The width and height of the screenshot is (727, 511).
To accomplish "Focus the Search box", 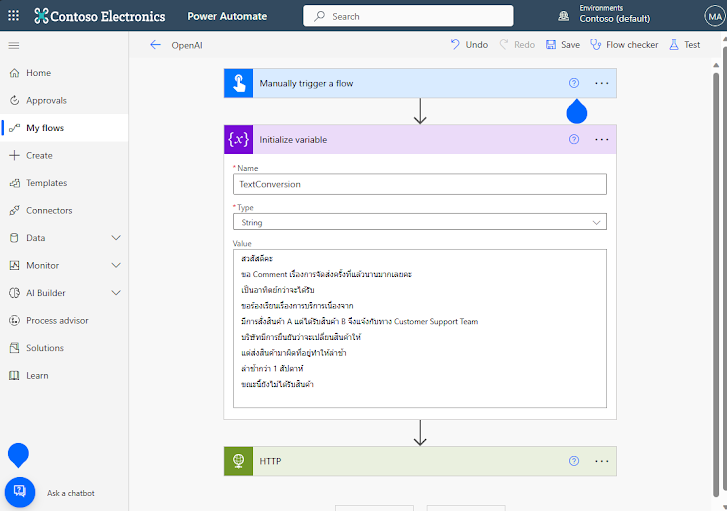I will 408,16.
